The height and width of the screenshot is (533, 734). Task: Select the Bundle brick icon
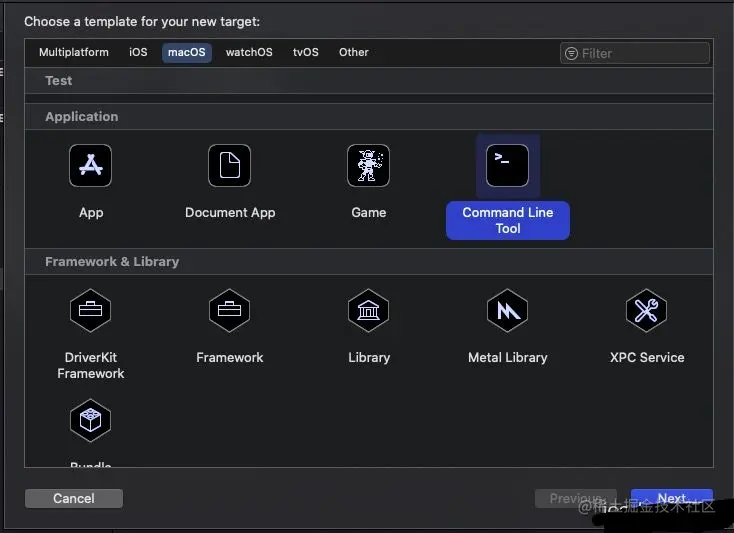click(90, 420)
